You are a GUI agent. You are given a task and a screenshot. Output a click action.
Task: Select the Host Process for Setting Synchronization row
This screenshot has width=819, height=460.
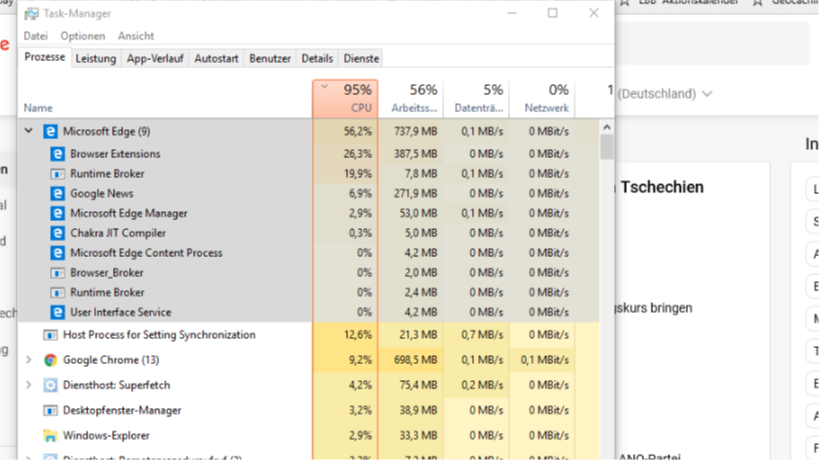coord(309,335)
